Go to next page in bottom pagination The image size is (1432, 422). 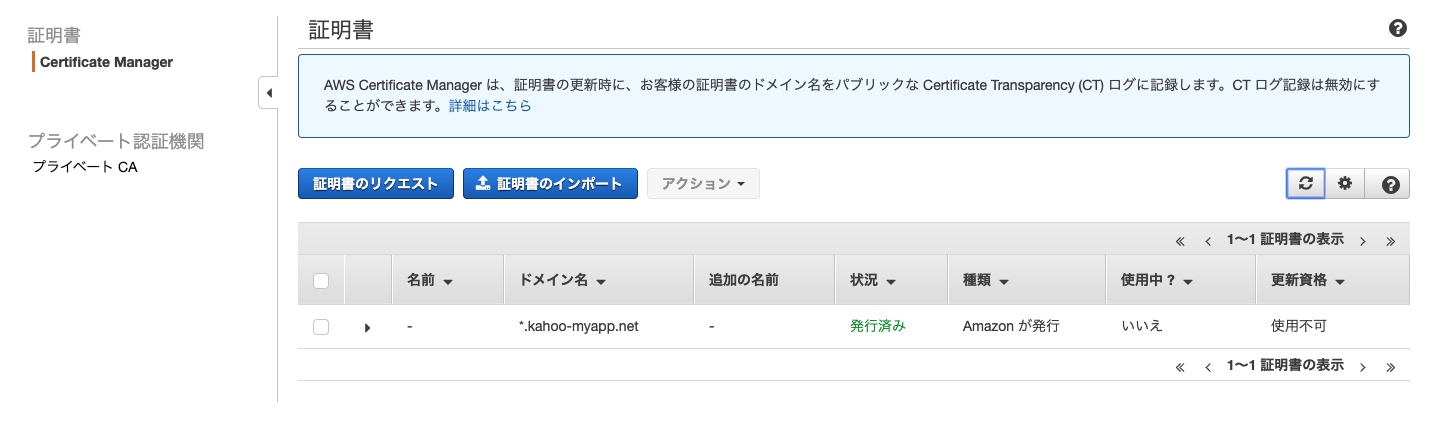click(x=1362, y=367)
